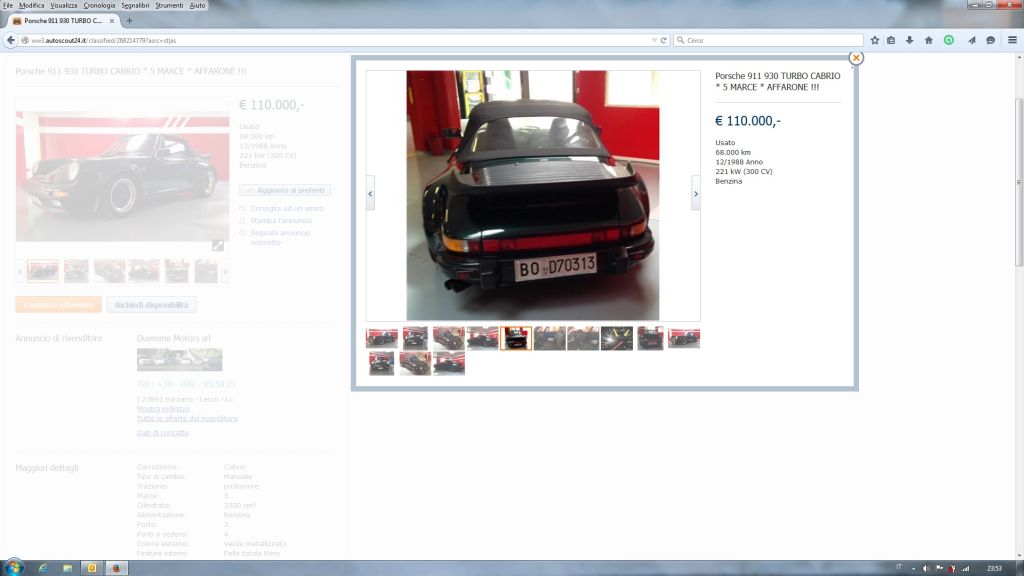
Task: Click the green extension icon in toolbar
Action: tap(949, 40)
